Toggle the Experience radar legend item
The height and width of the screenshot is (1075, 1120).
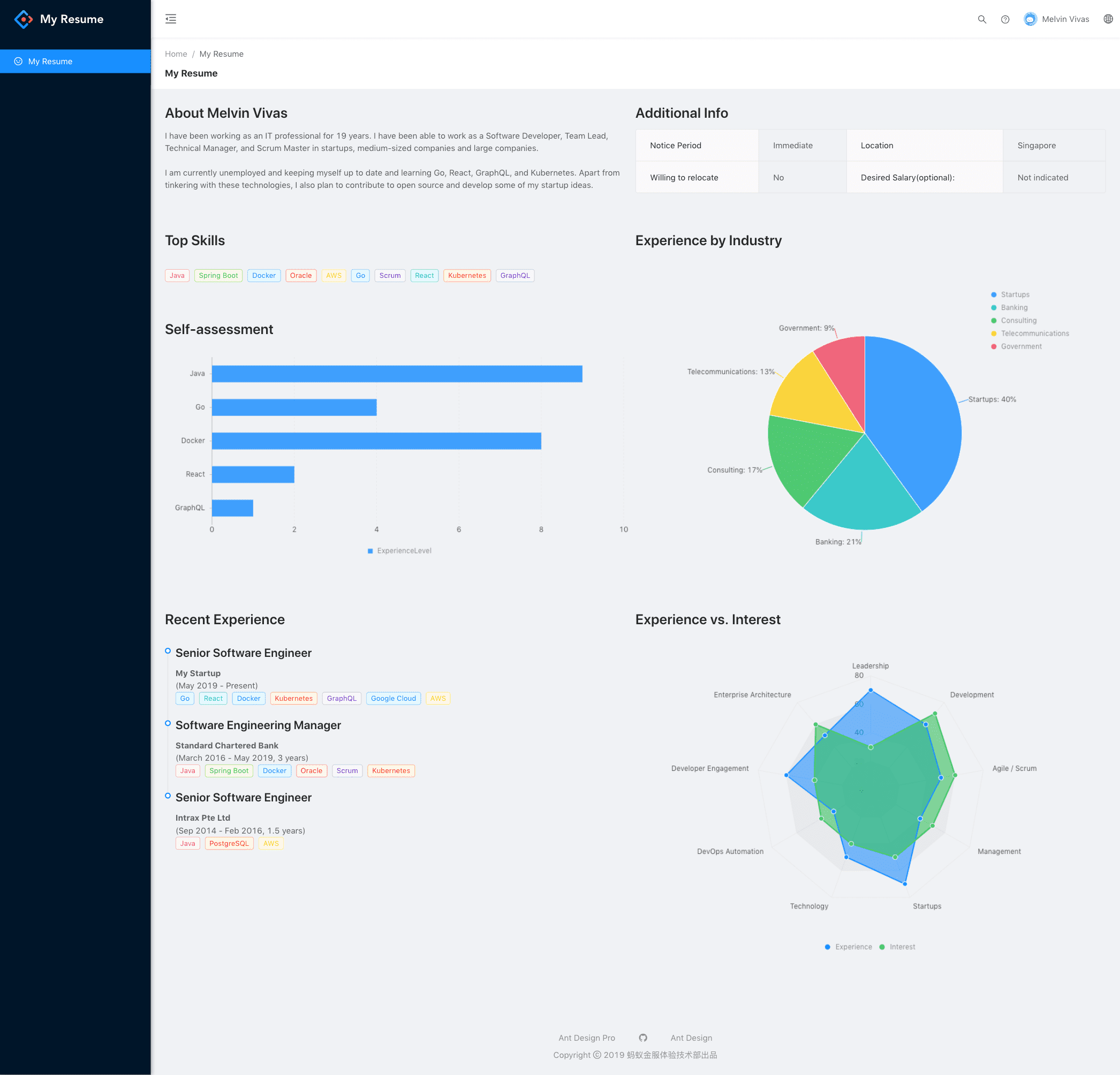[848, 947]
